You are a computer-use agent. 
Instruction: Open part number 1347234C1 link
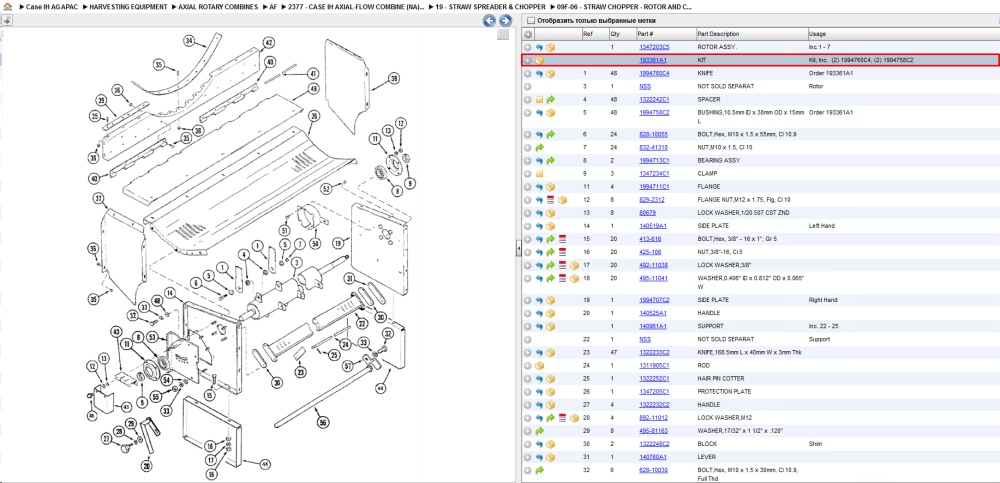[x=654, y=174]
